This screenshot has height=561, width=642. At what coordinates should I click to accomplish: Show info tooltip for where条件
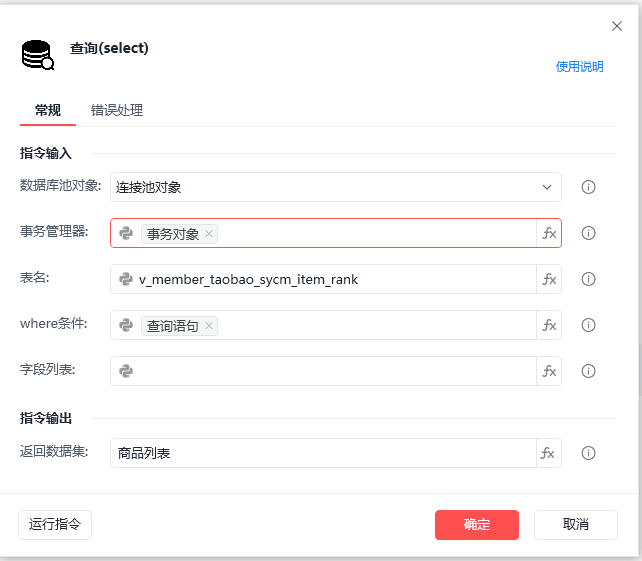pos(588,325)
